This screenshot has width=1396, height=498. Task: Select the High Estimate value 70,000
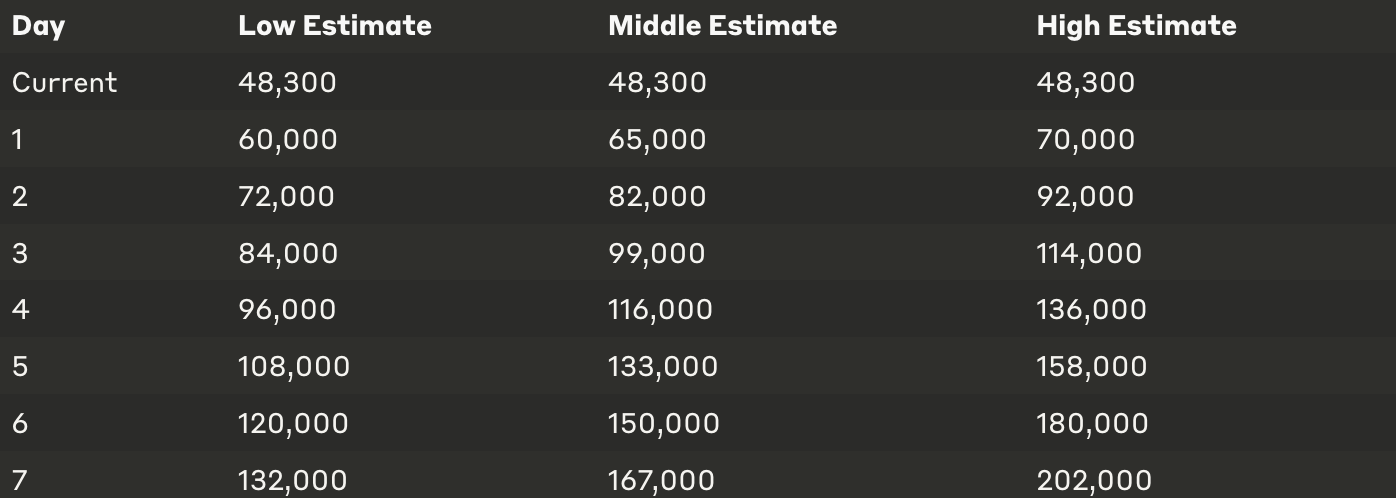point(1085,139)
